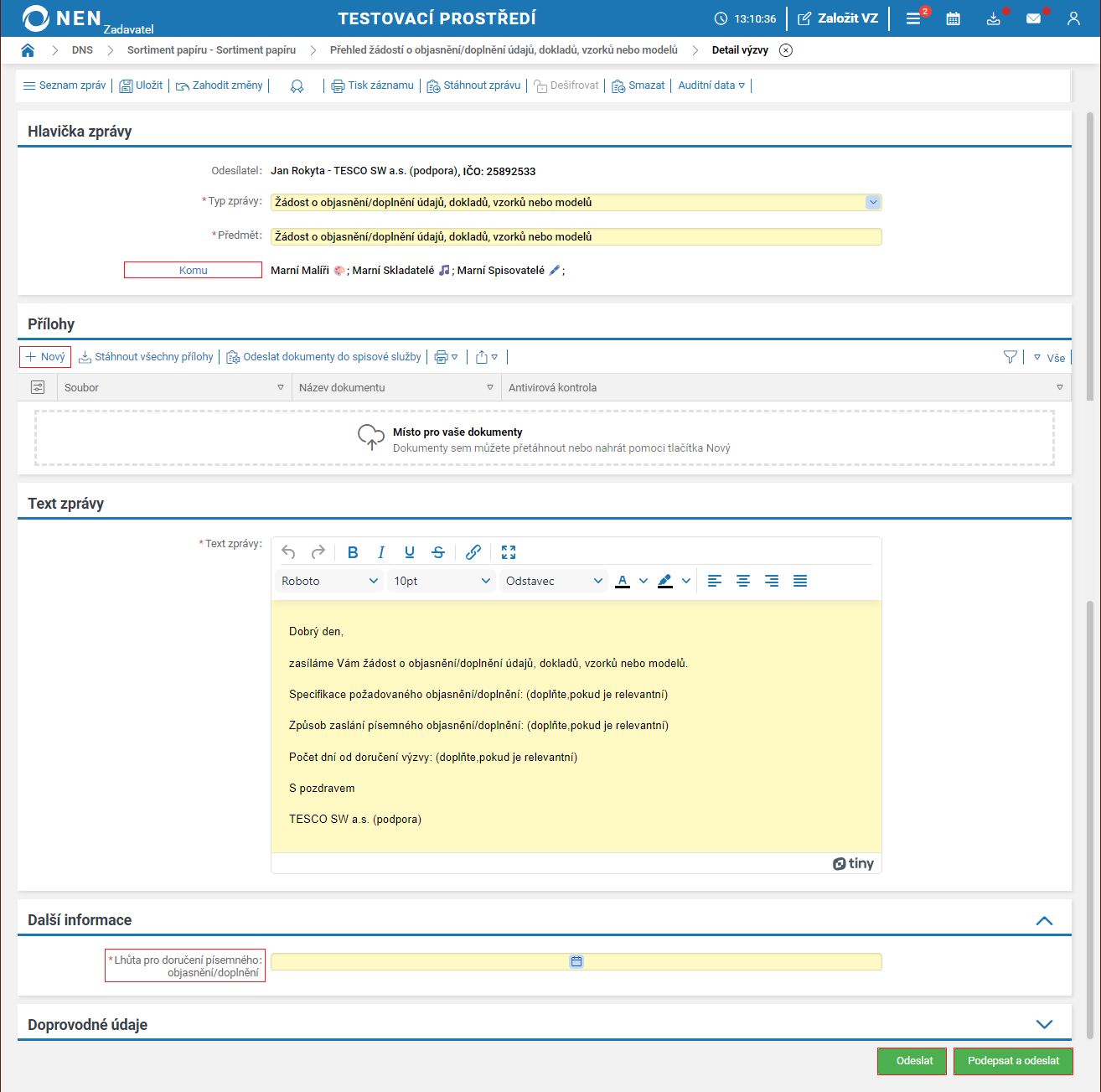Click the document upload drop area

[x=545, y=438]
